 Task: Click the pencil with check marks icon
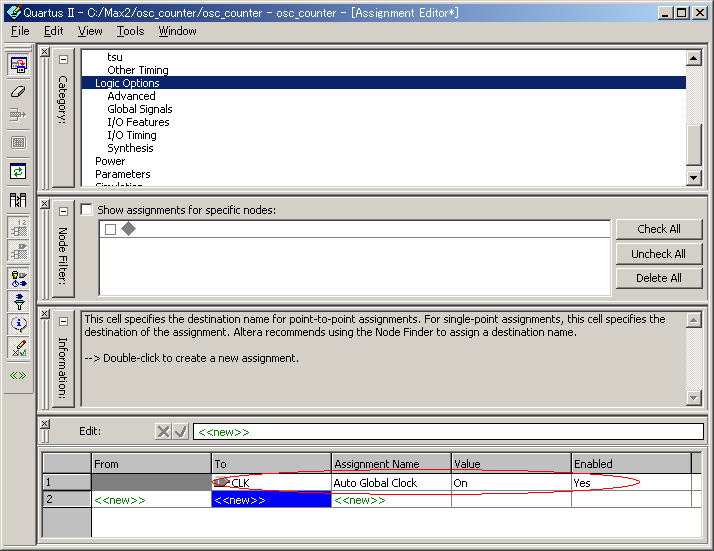pyautogui.click(x=18, y=348)
